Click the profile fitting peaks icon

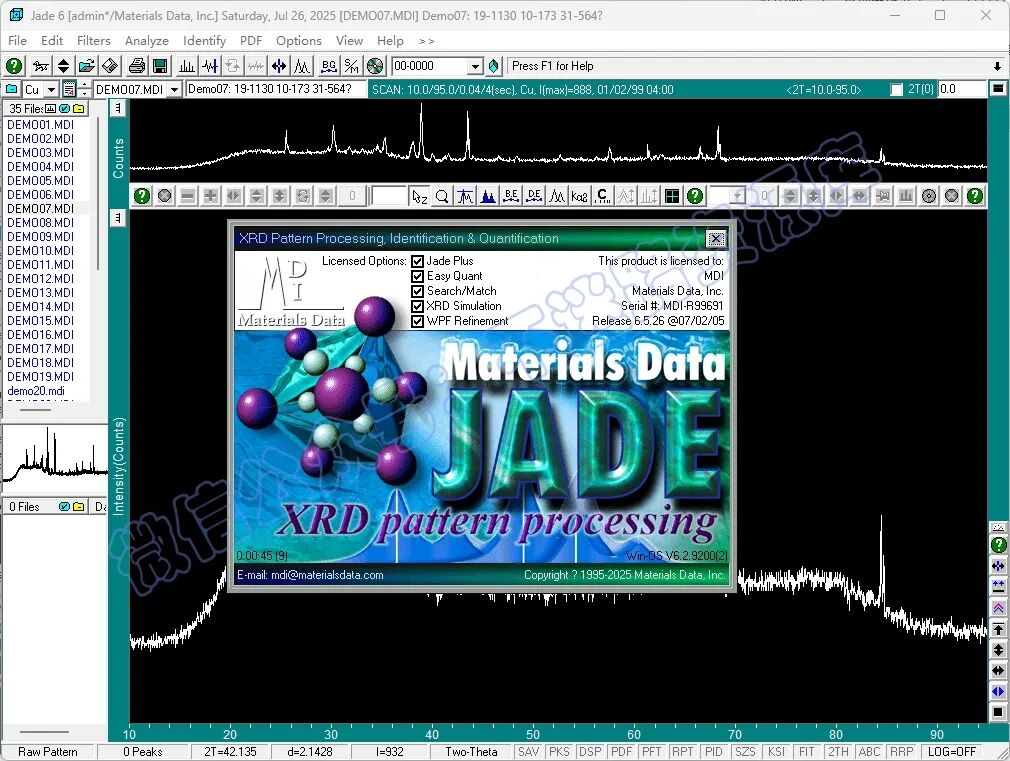(301, 66)
